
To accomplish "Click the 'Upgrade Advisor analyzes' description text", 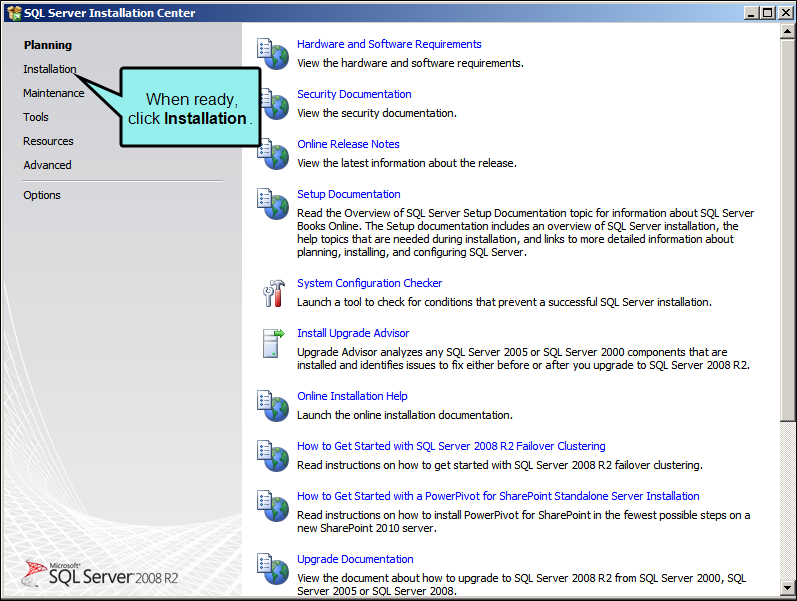I will tap(524, 358).
